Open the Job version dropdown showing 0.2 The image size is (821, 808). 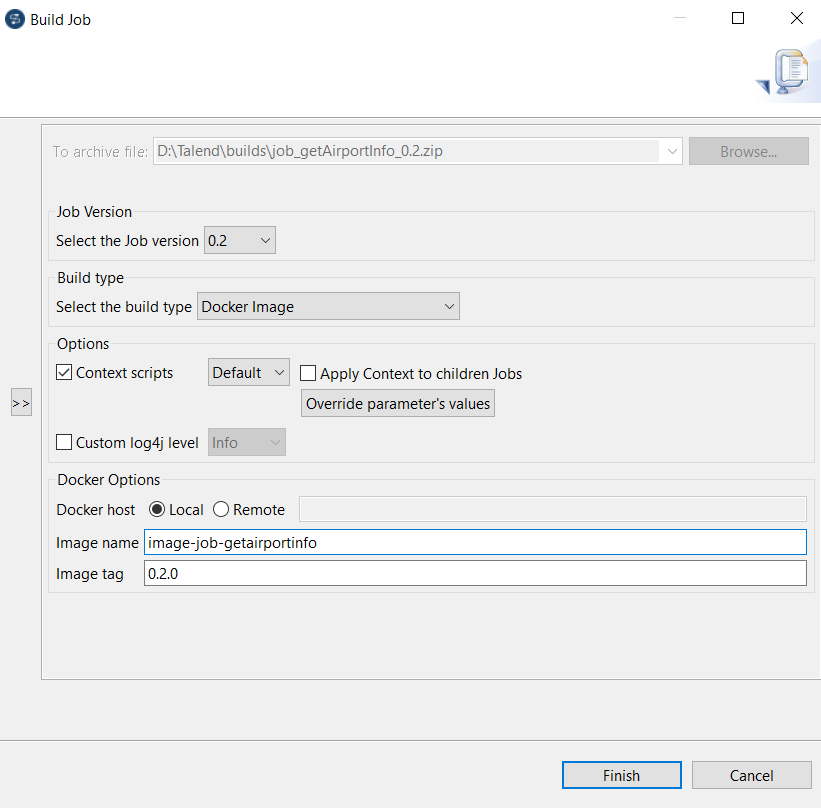tap(264, 240)
